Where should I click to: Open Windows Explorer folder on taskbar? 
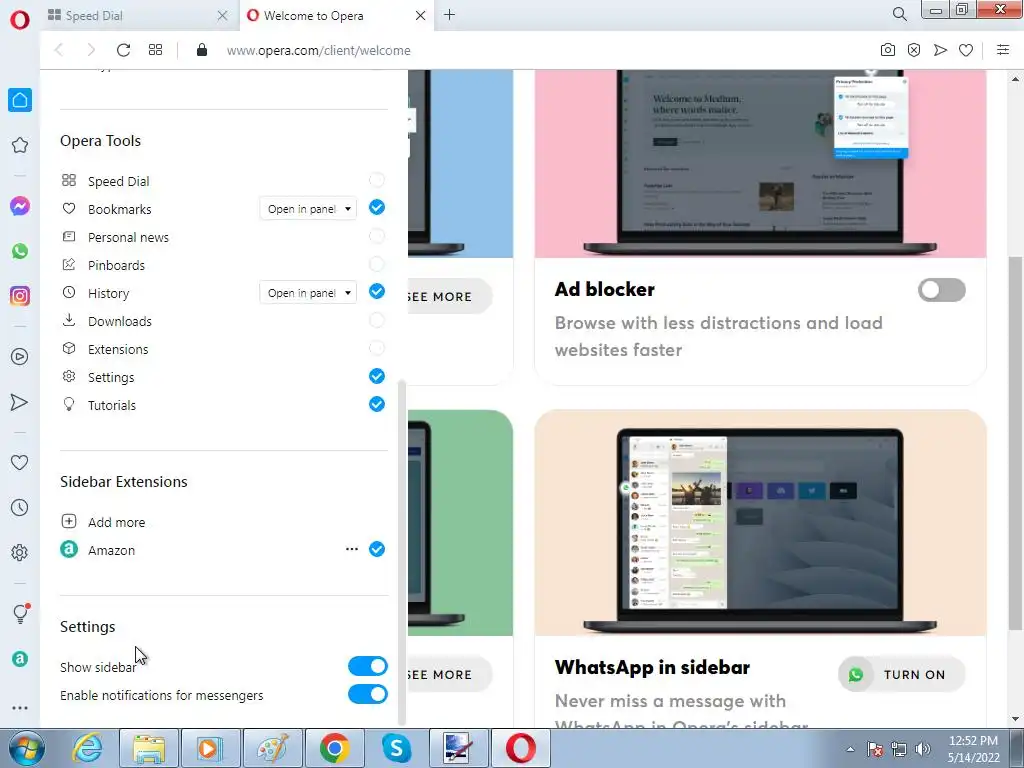coord(149,748)
